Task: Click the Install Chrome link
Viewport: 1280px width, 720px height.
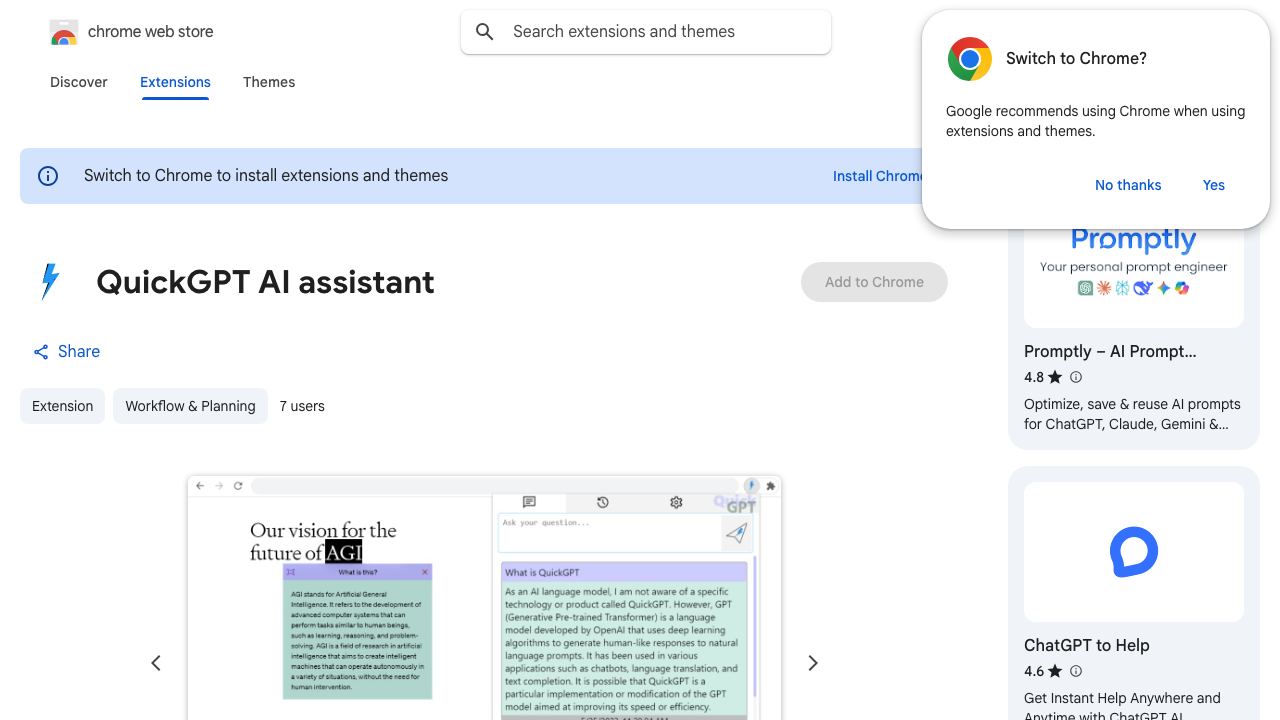Action: point(878,176)
